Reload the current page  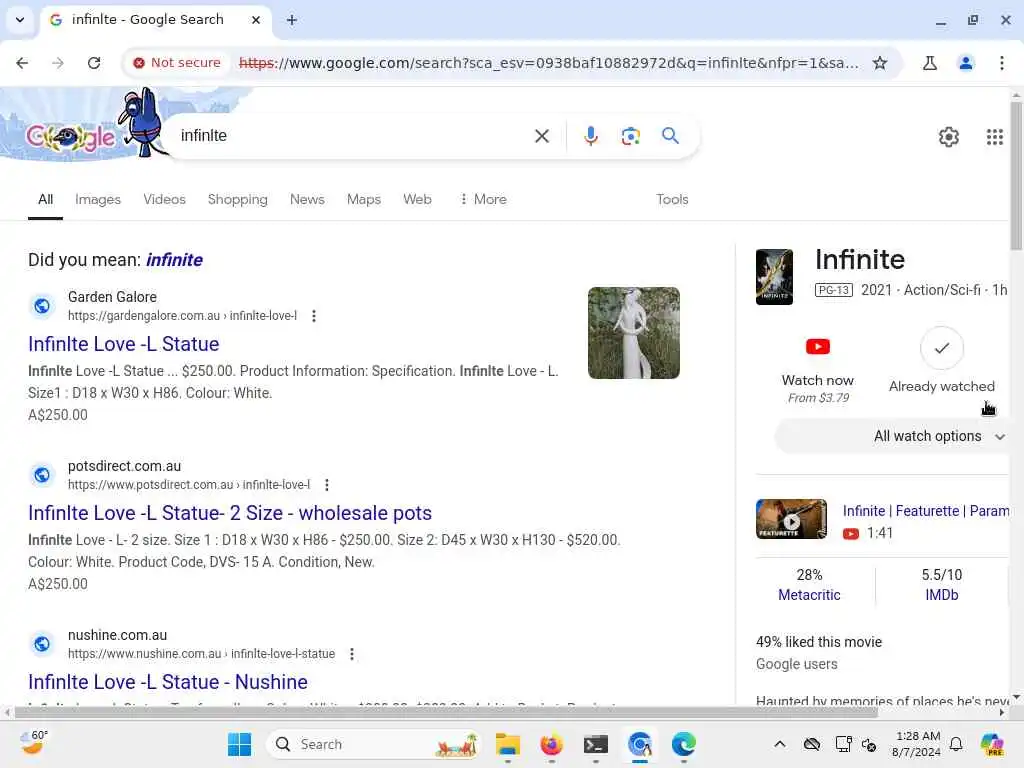tap(94, 63)
